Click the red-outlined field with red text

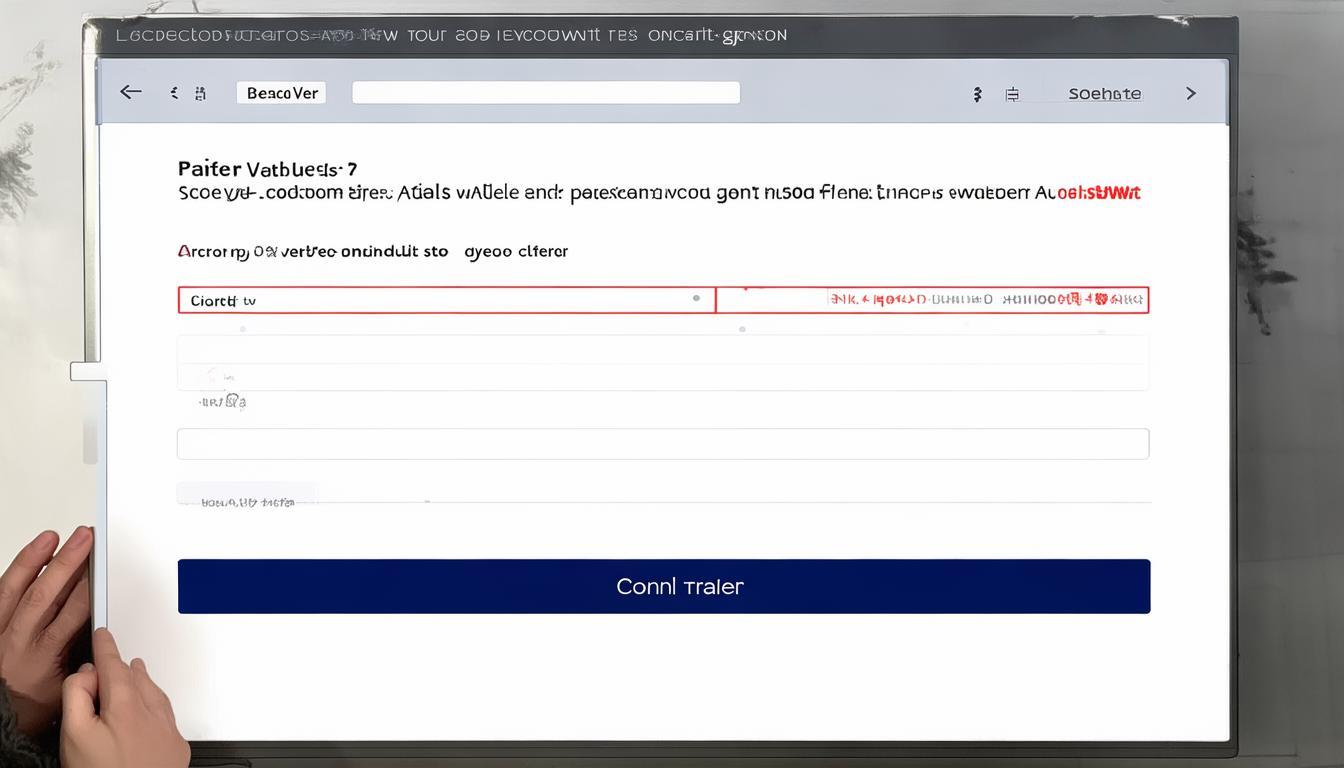click(x=932, y=300)
